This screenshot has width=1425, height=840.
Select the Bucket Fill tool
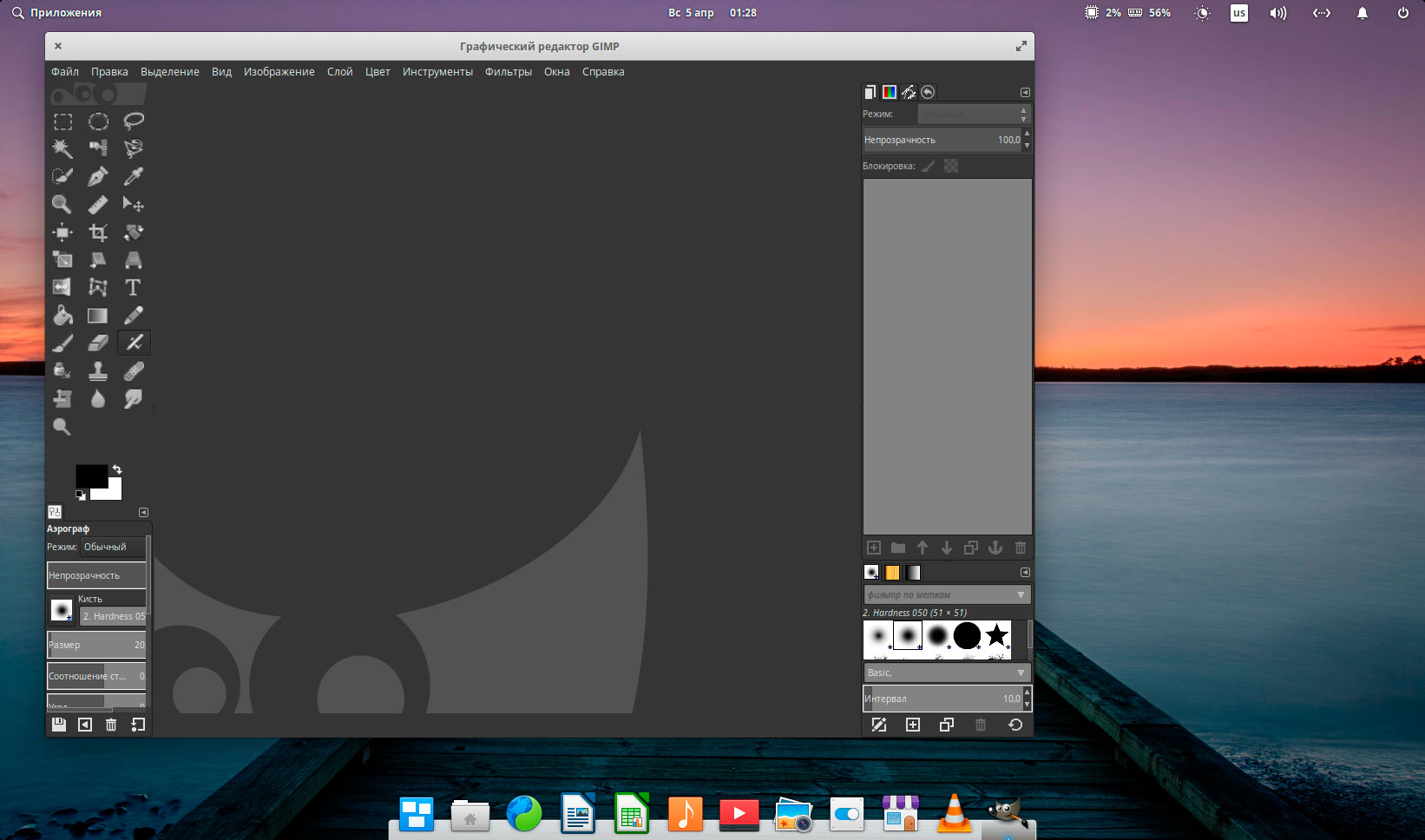[x=62, y=315]
